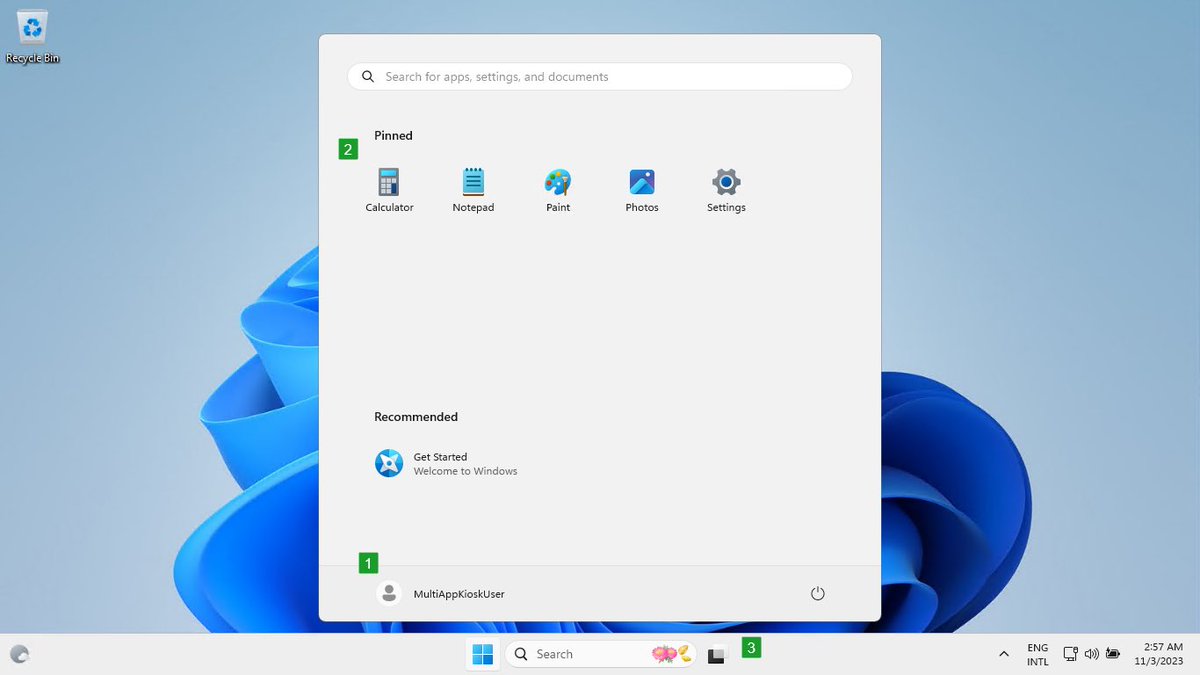Open the Task View taskbar icon
The width and height of the screenshot is (1200, 675).
click(x=716, y=655)
